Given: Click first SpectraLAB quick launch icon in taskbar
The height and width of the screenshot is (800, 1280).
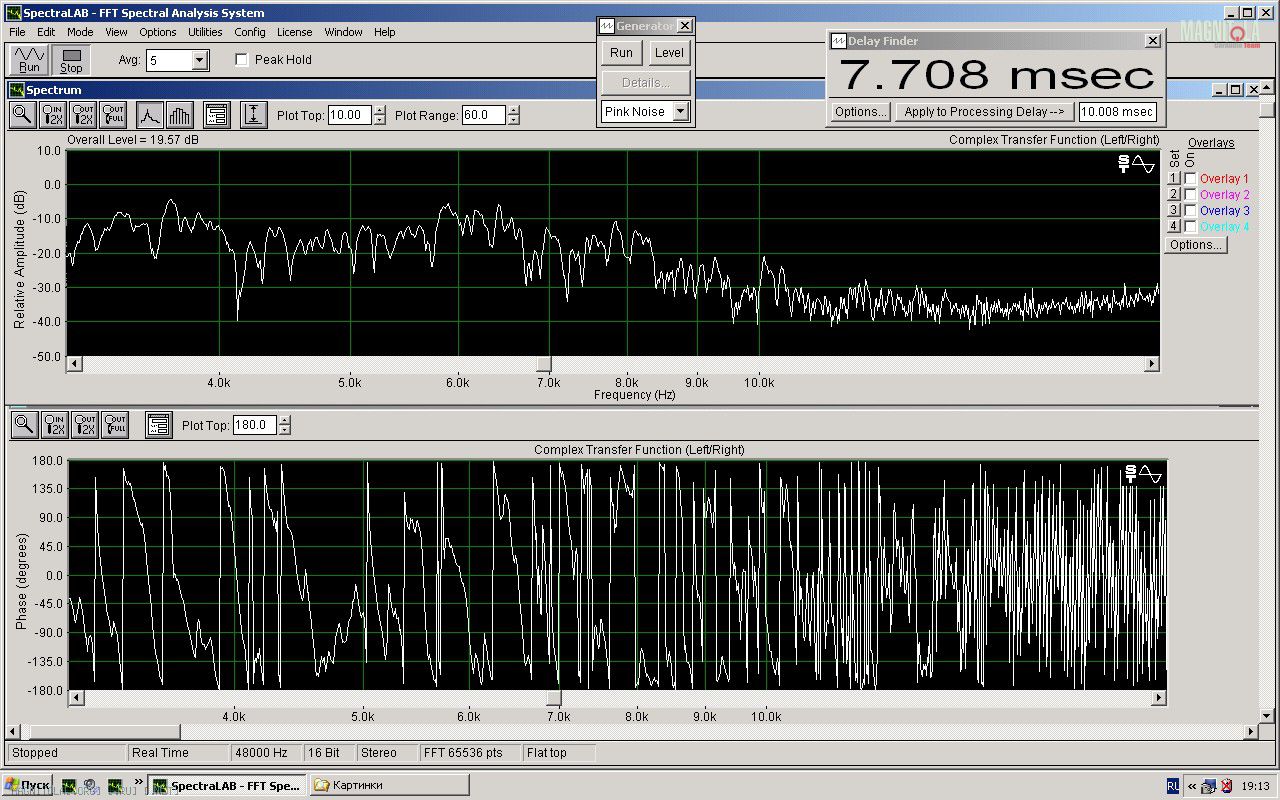Looking at the screenshot, I should [69, 785].
